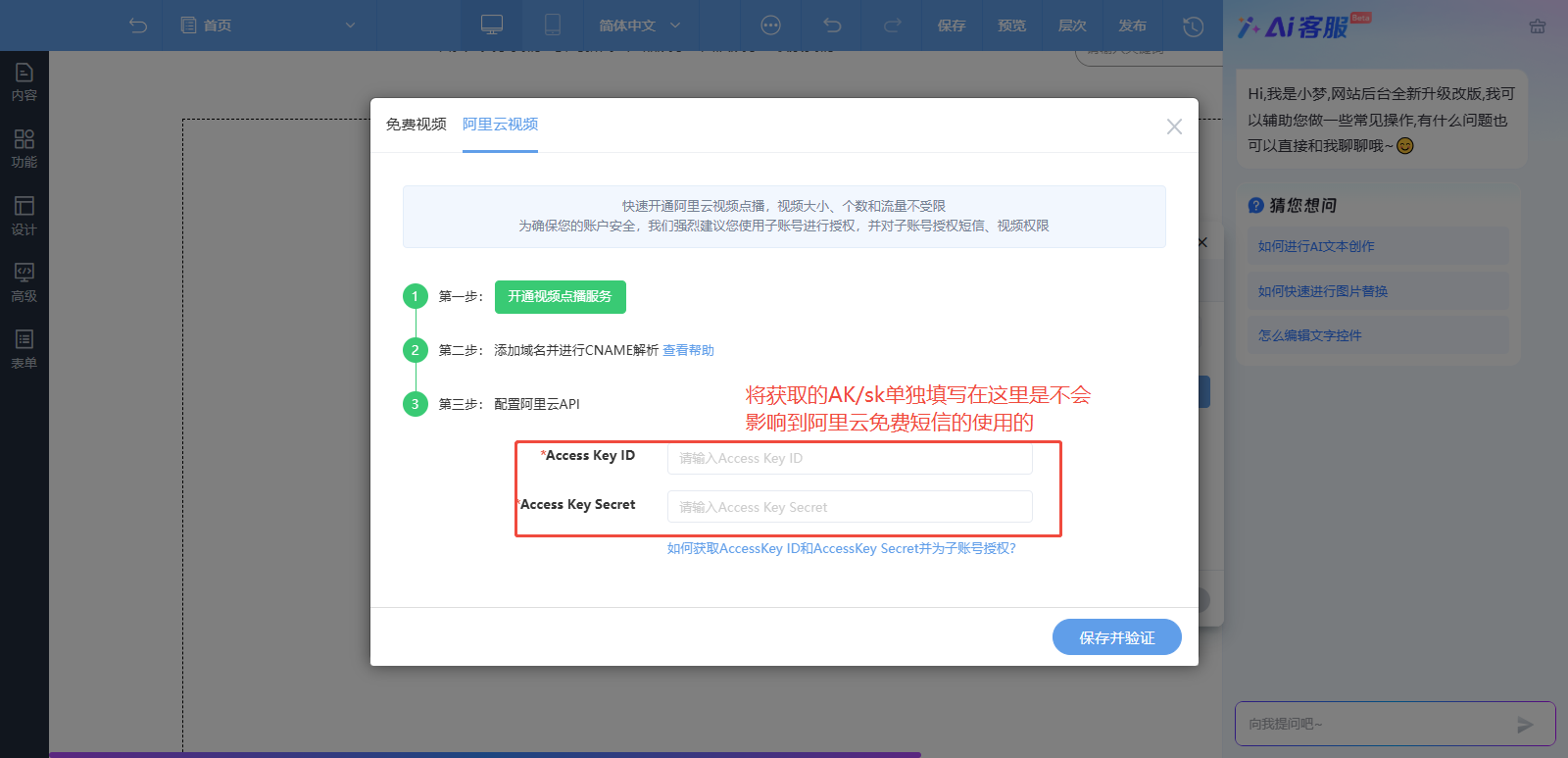The width and height of the screenshot is (1568, 758).
Task: Open the 设计 sidebar panel
Action: click(24, 216)
